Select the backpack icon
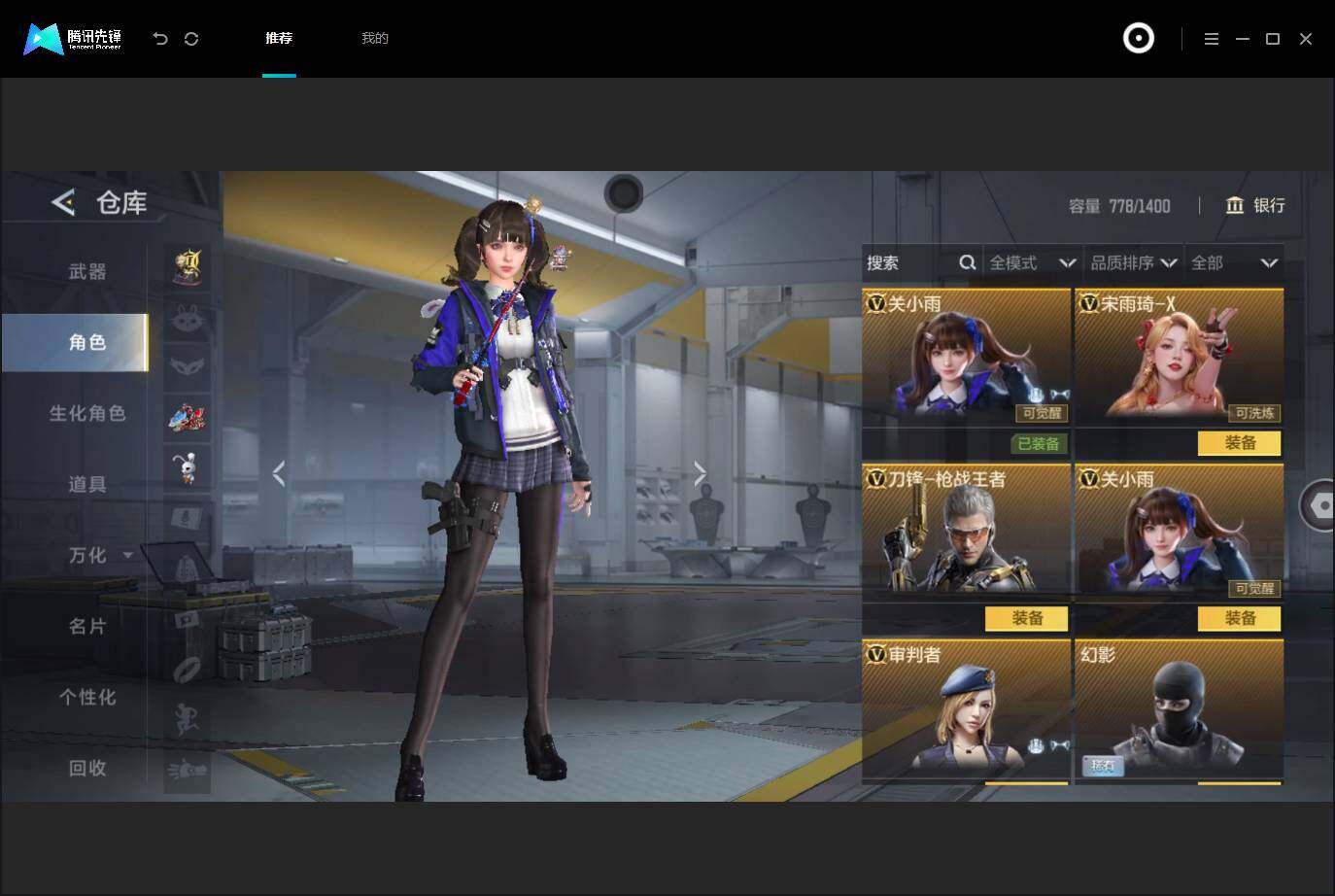 [188, 569]
